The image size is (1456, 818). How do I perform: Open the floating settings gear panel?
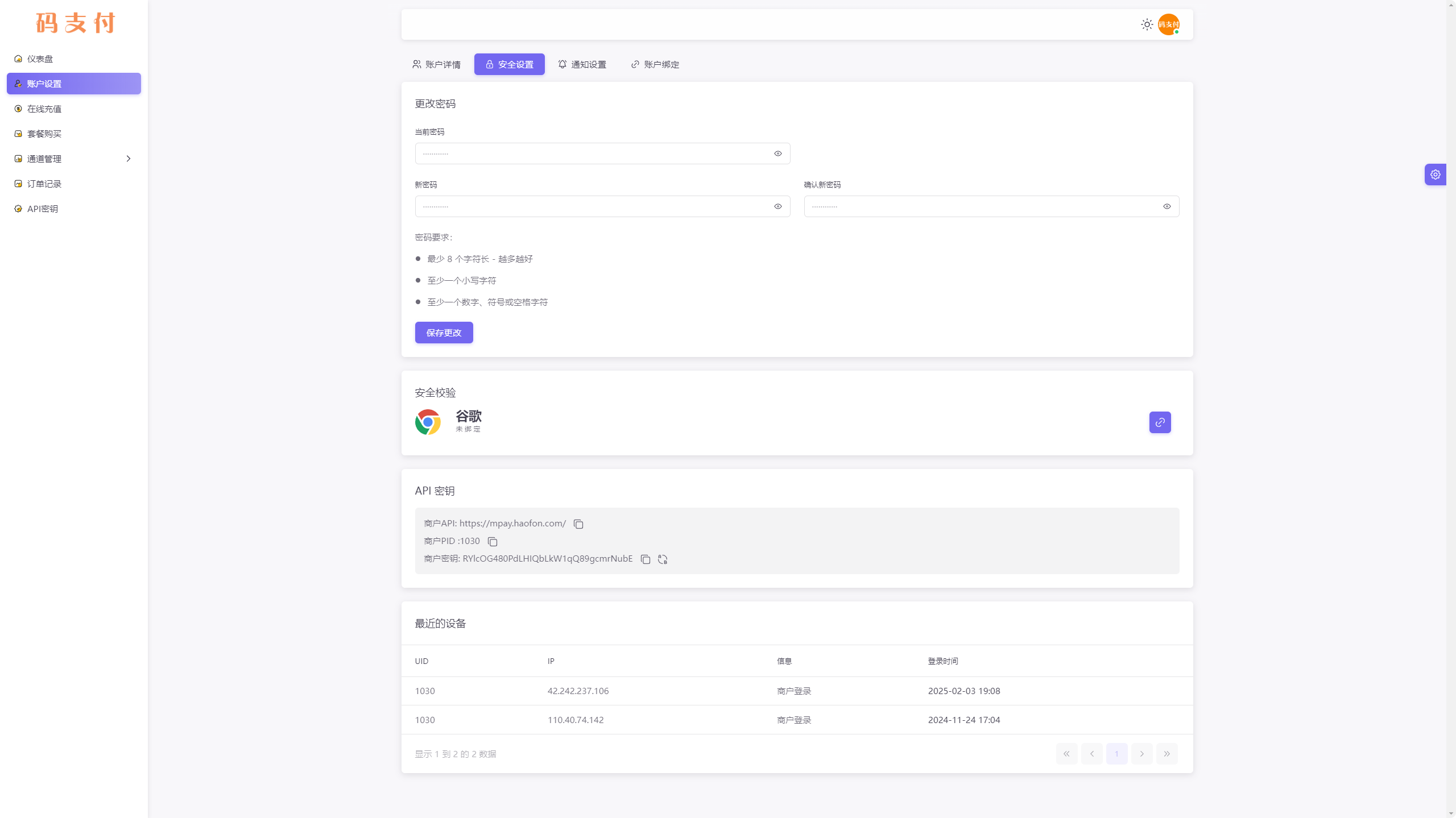click(x=1435, y=175)
